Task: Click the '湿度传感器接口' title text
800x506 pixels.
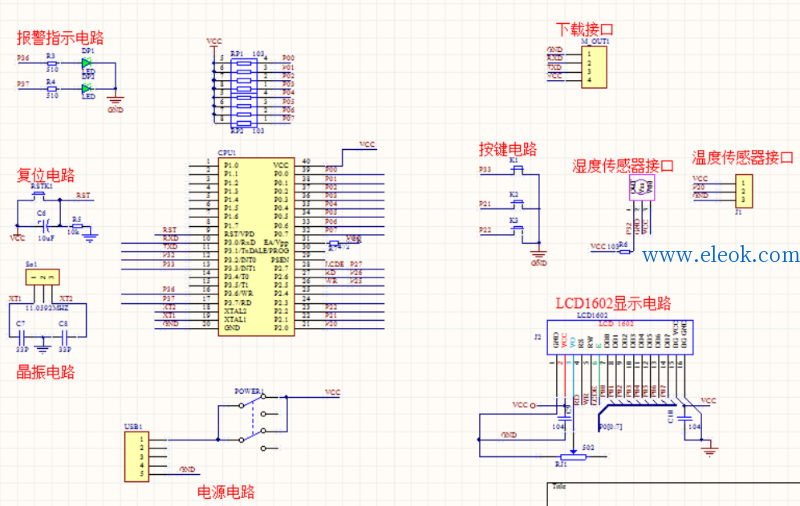Action: point(623,166)
